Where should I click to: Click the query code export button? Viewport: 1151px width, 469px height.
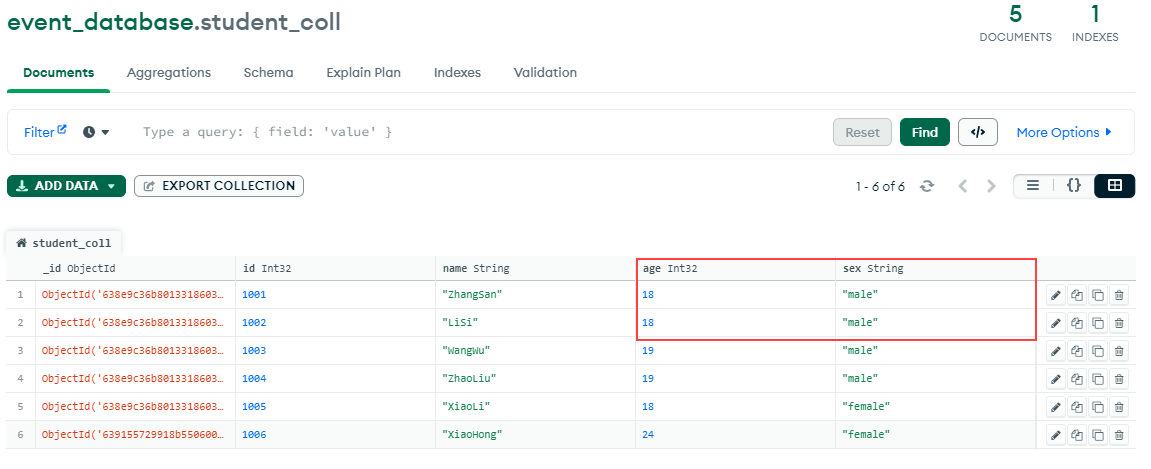click(x=977, y=132)
